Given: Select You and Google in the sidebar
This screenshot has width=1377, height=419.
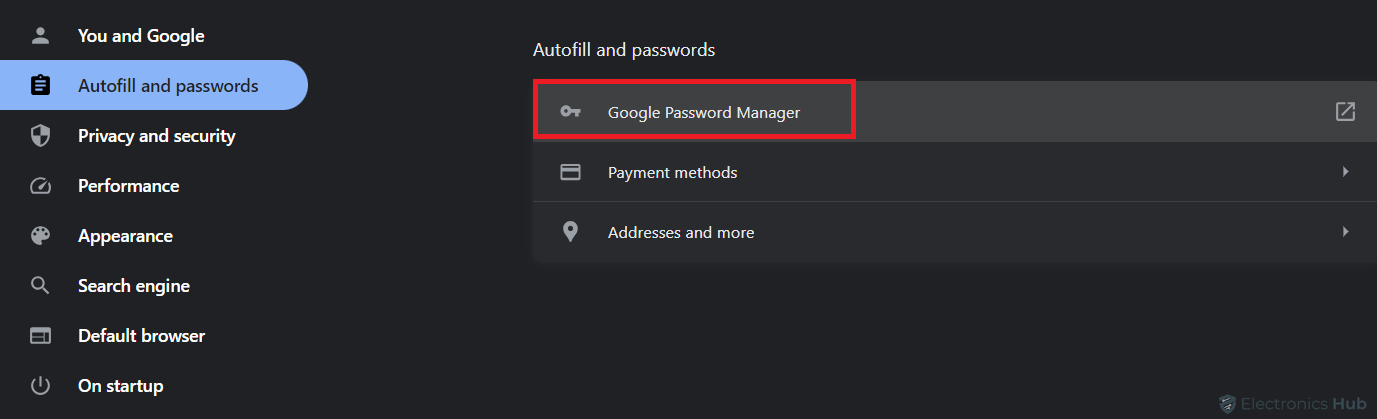Looking at the screenshot, I should [x=154, y=36].
